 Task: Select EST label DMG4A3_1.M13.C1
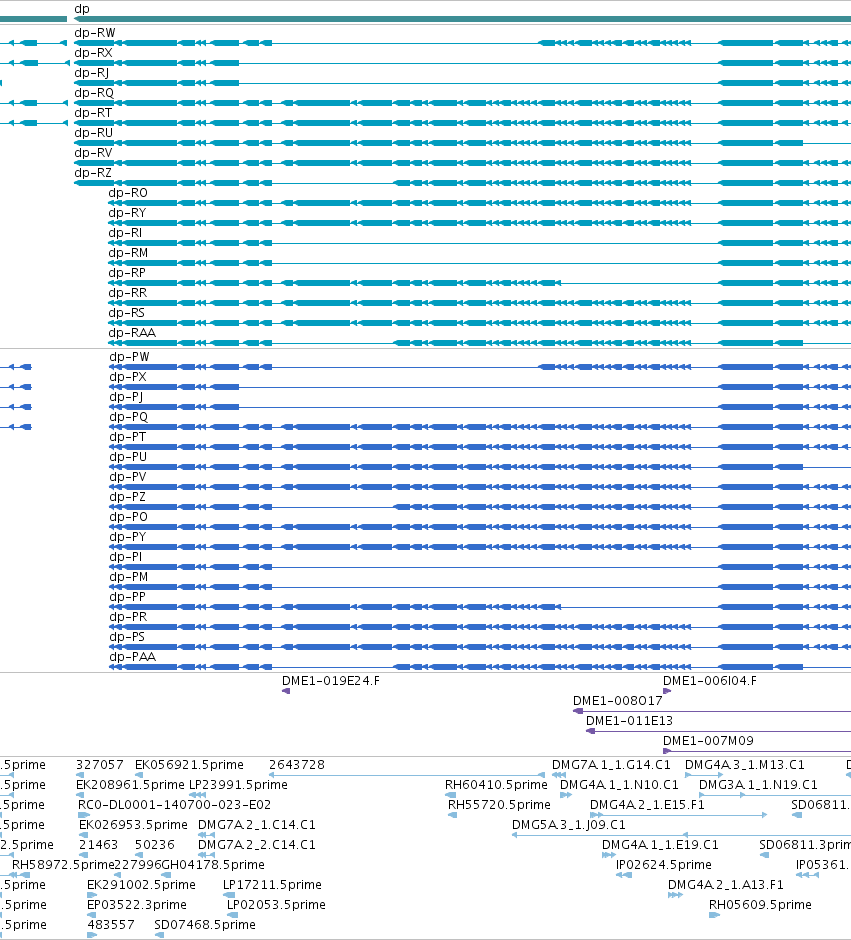click(745, 764)
